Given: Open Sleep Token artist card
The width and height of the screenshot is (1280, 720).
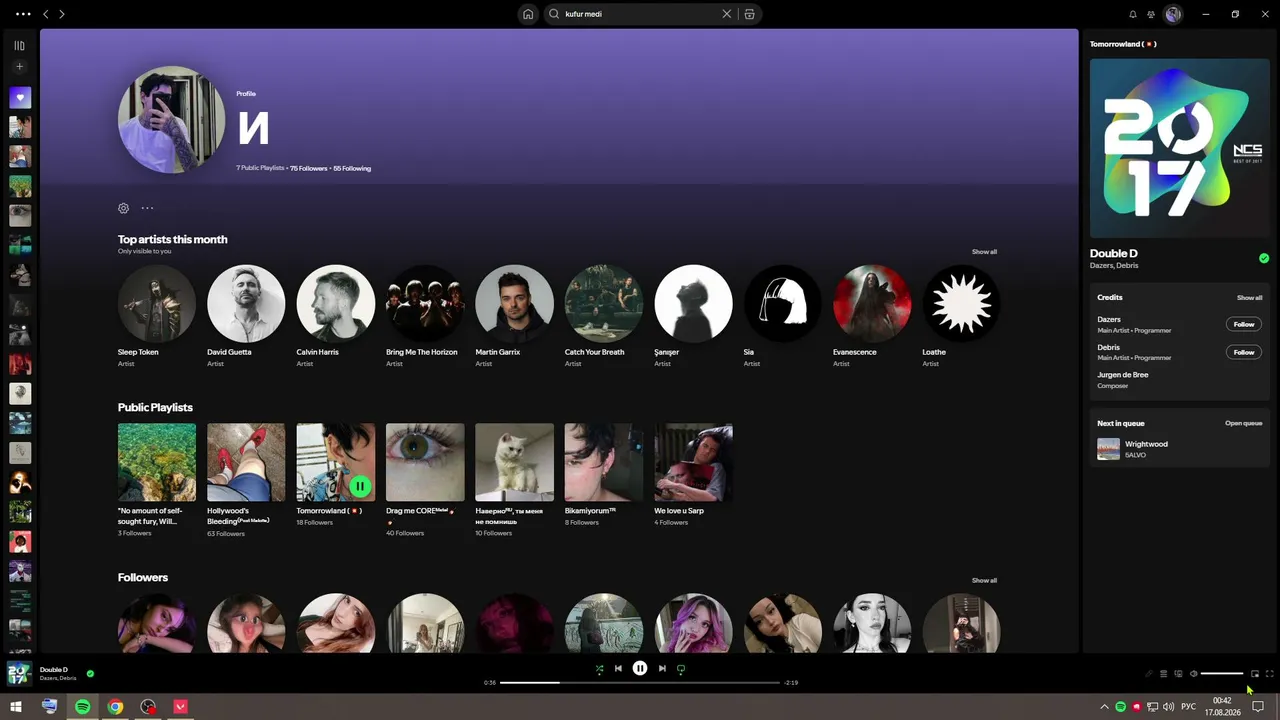Looking at the screenshot, I should [157, 316].
